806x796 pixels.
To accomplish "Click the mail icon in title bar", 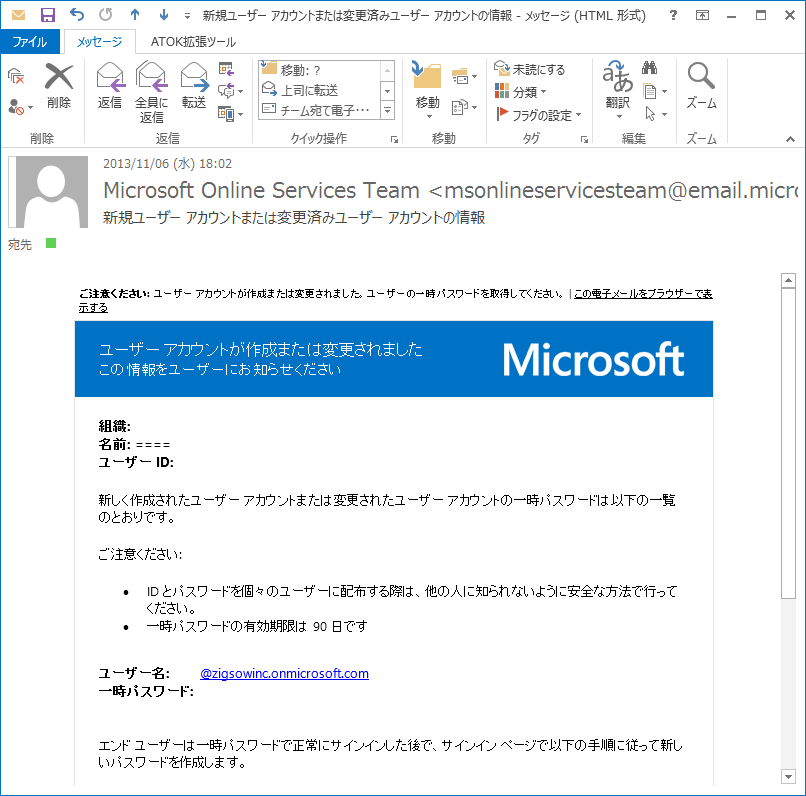I will tap(18, 15).
